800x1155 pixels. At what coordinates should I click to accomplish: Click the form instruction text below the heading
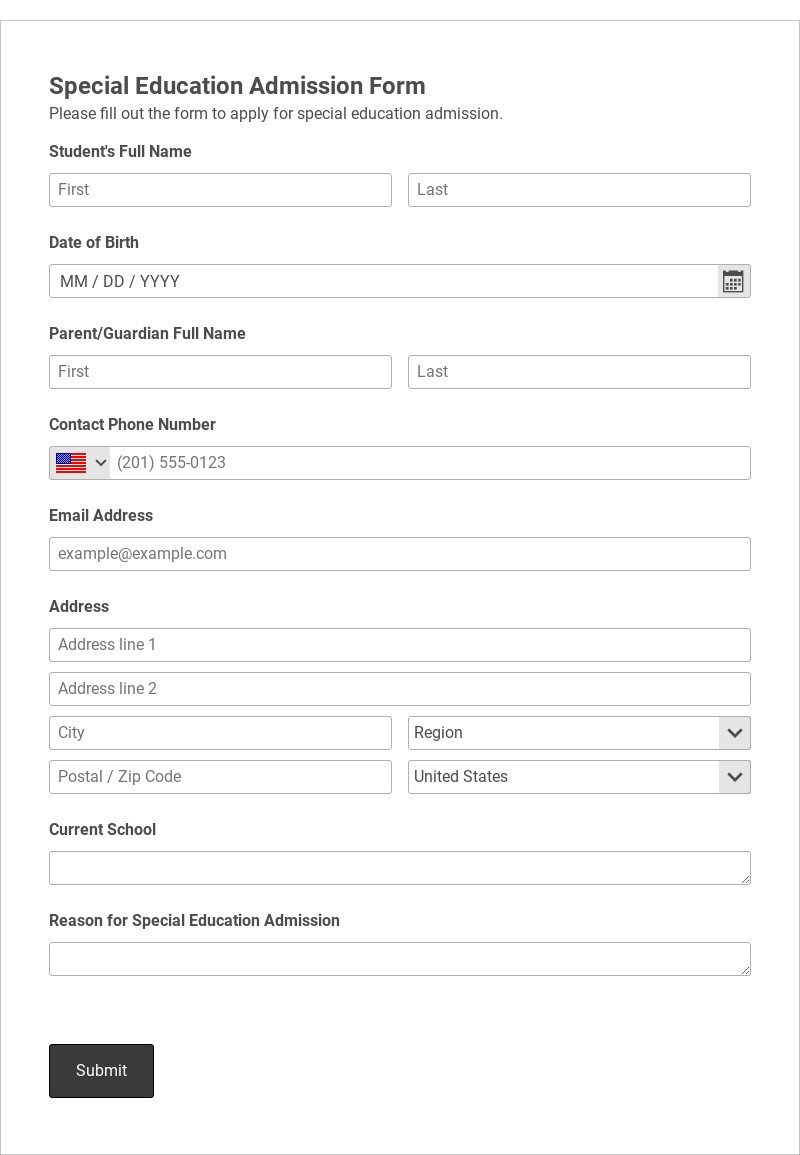(x=276, y=113)
